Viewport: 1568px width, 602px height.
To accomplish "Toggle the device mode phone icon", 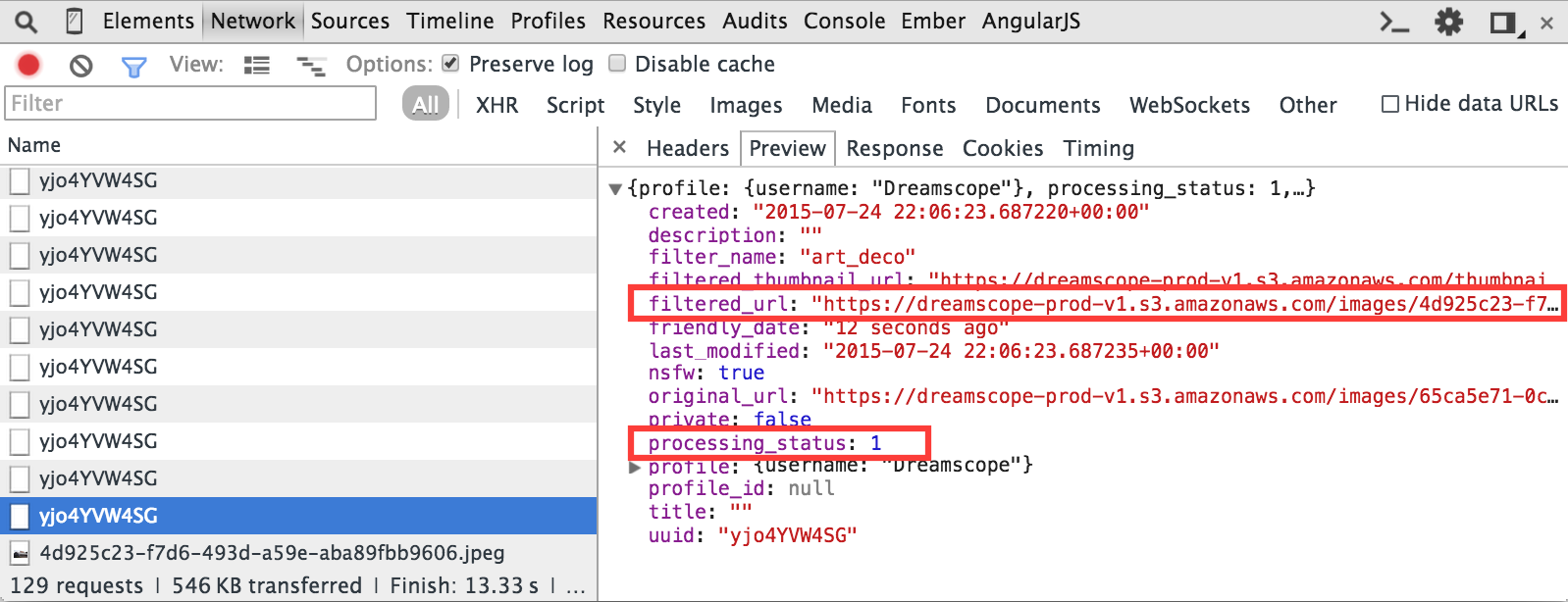I will 74,22.
